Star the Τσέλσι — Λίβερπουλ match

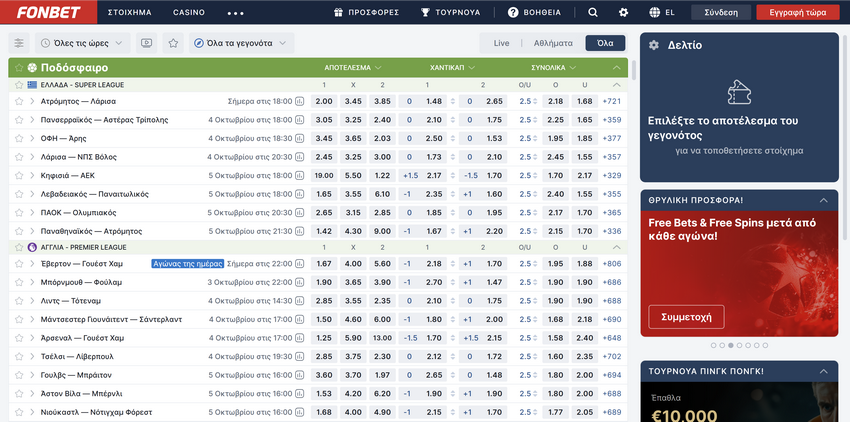click(x=19, y=356)
